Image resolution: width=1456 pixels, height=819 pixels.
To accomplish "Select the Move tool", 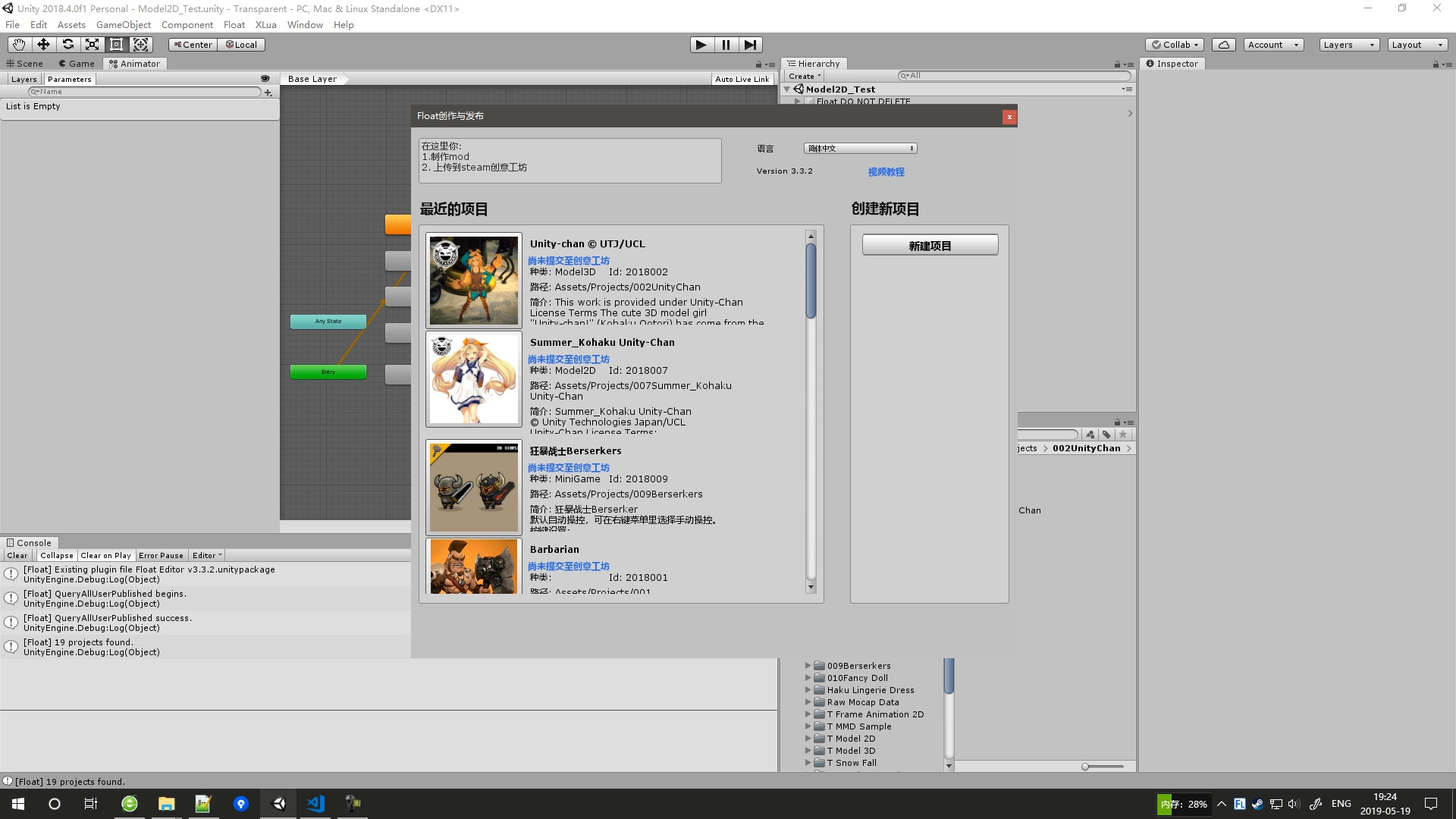I will 43,45.
